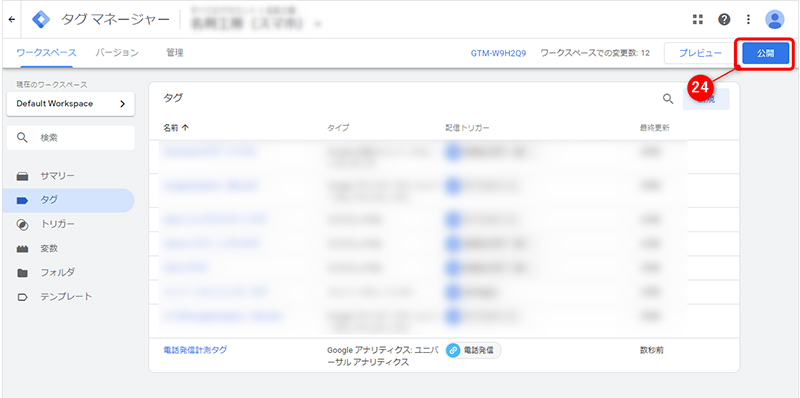Click the トリガー sidebar icon
The width and height of the screenshot is (800, 398).
point(22,225)
